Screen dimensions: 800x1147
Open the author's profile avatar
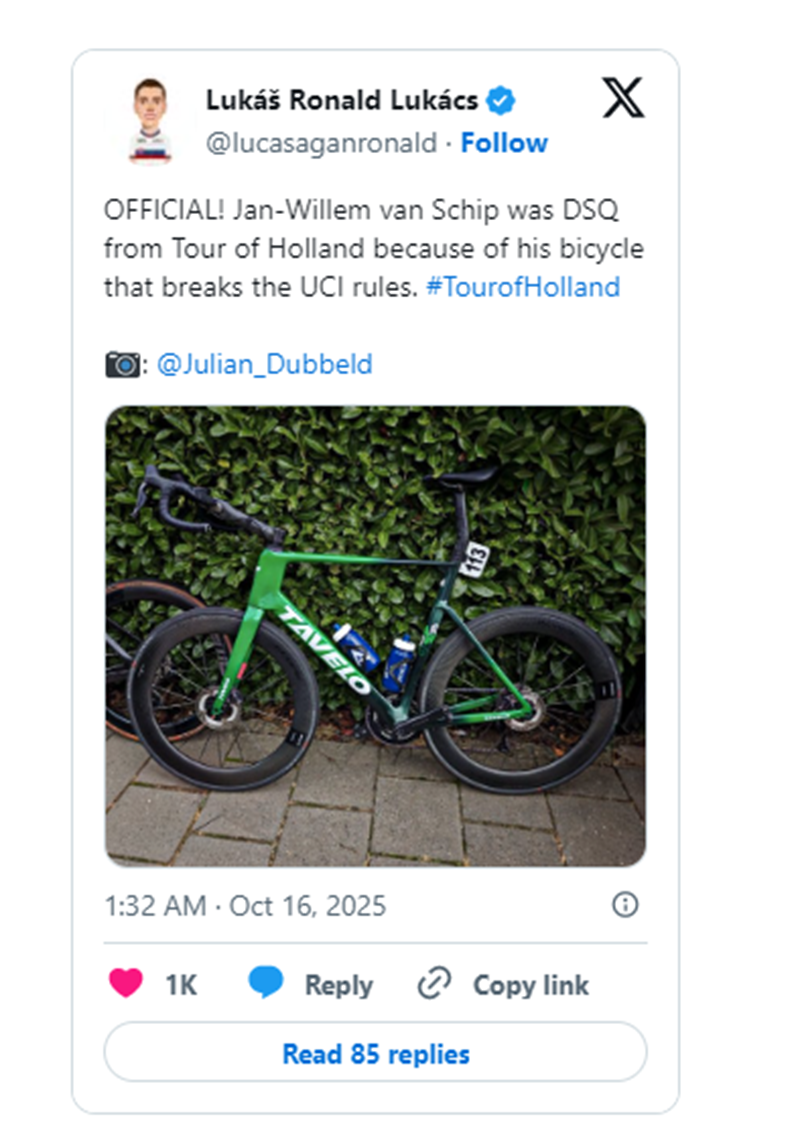click(x=150, y=121)
